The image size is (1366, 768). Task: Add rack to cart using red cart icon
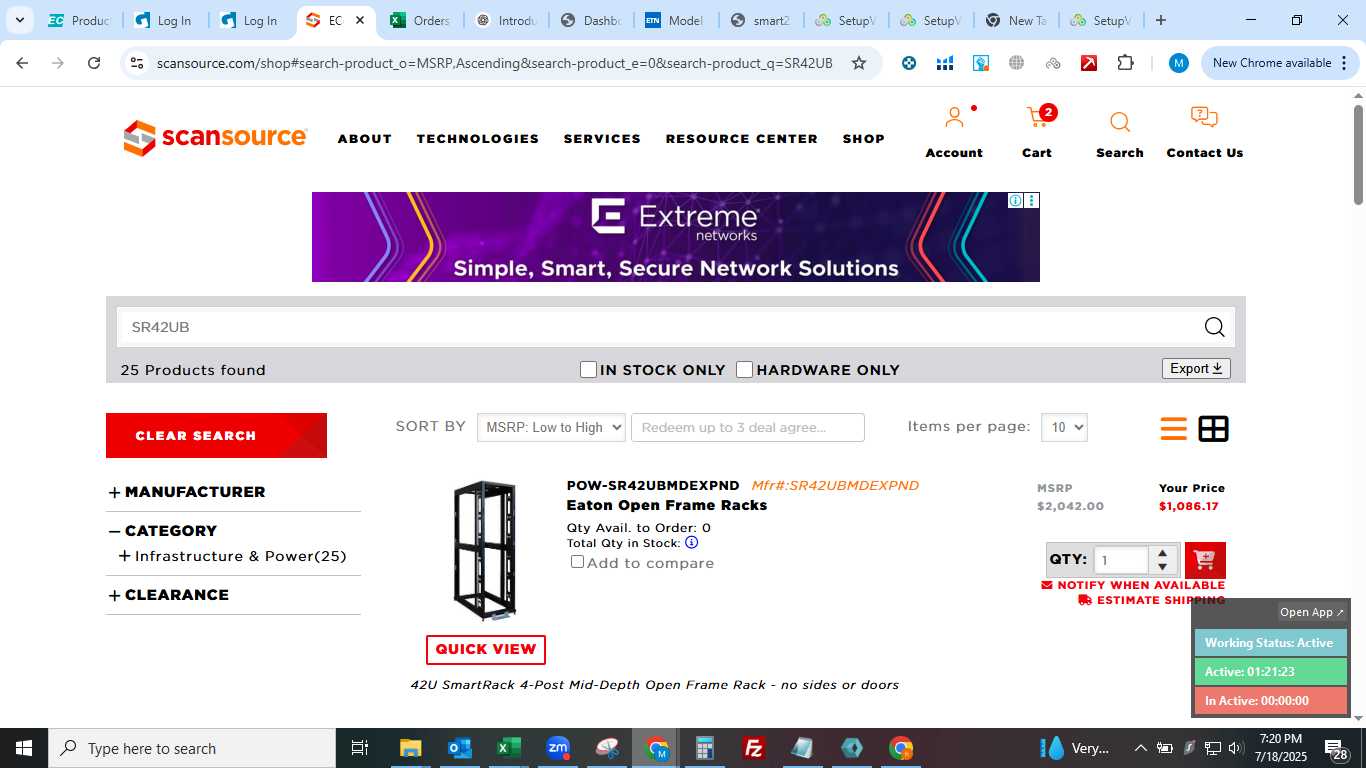[x=1205, y=560]
